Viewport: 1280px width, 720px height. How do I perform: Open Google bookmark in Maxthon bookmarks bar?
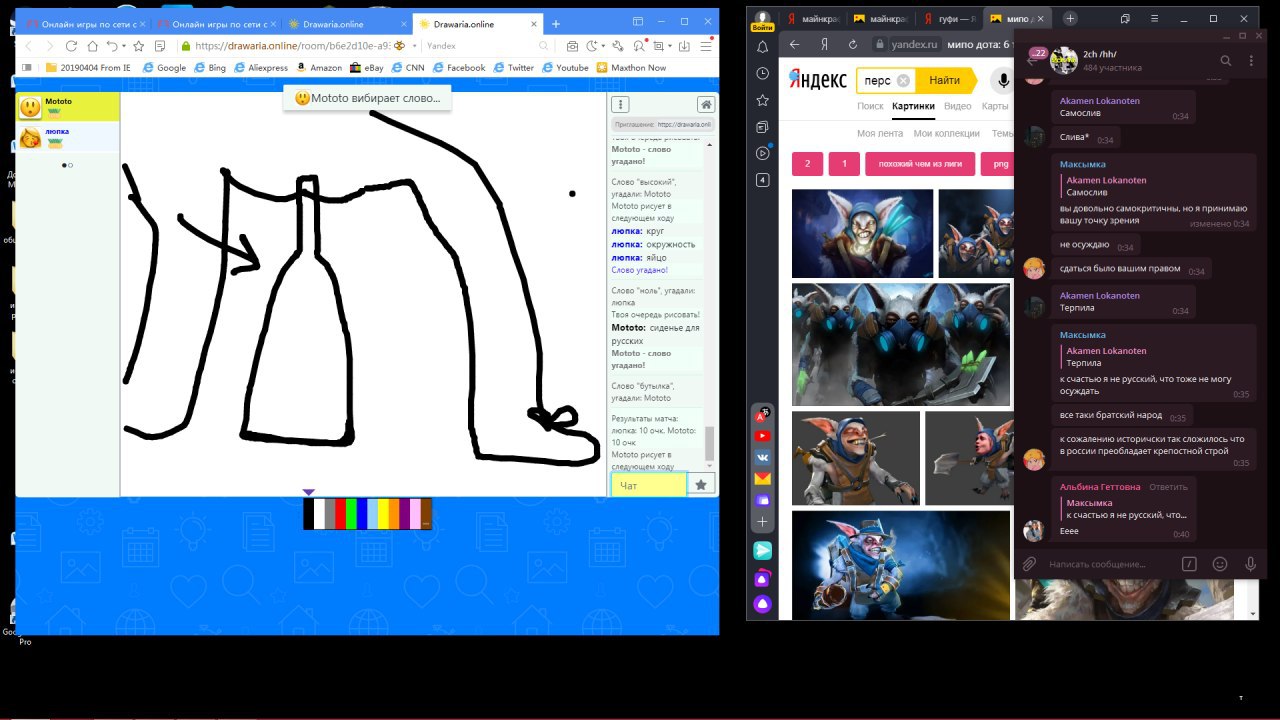coord(165,68)
